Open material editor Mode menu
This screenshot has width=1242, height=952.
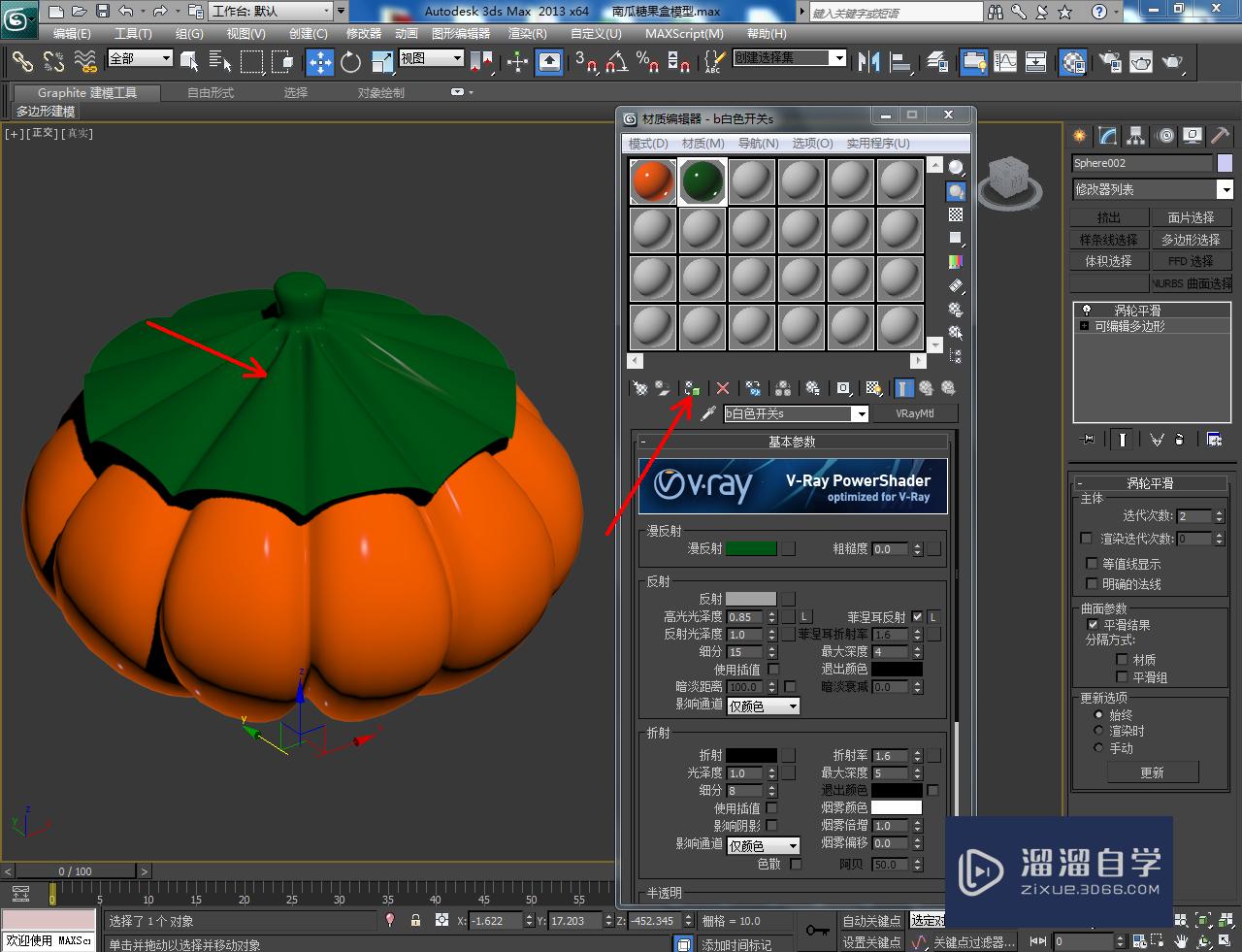(648, 143)
